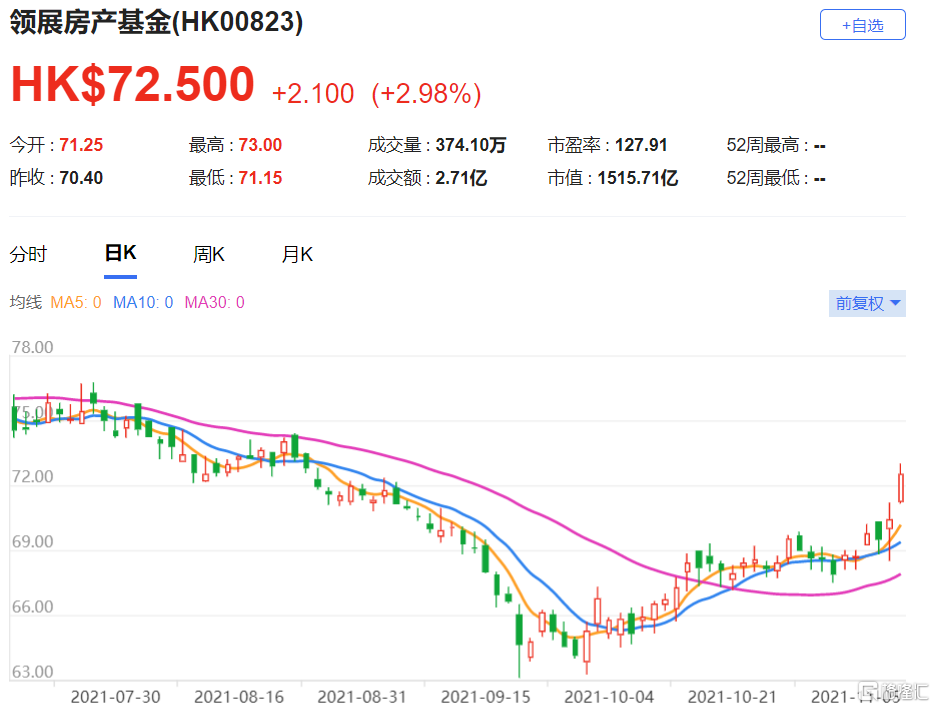935x709 pixels.
Task: Add stock to watchlist with +自选 button
Action: [x=862, y=25]
